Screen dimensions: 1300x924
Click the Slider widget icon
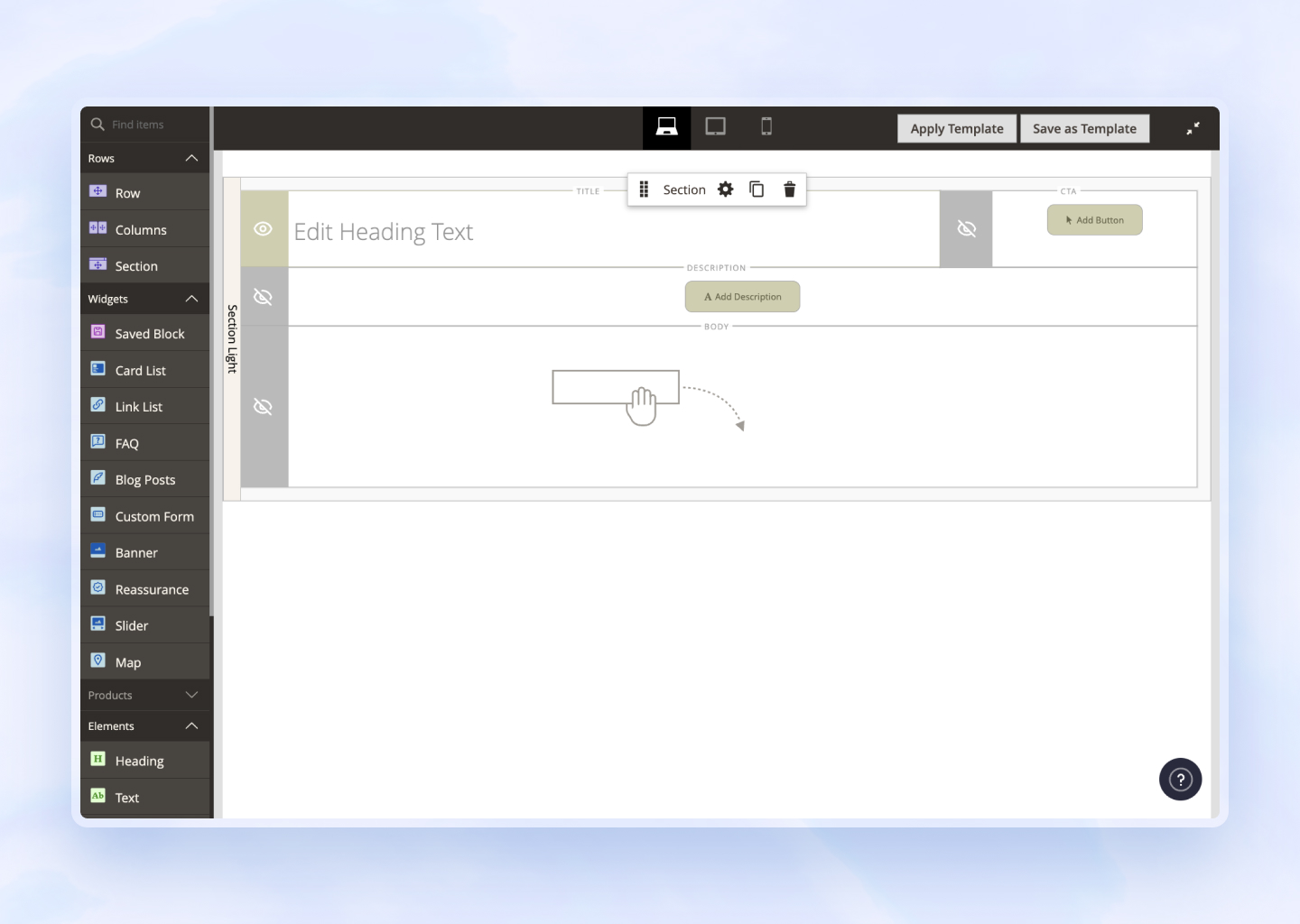click(x=98, y=624)
